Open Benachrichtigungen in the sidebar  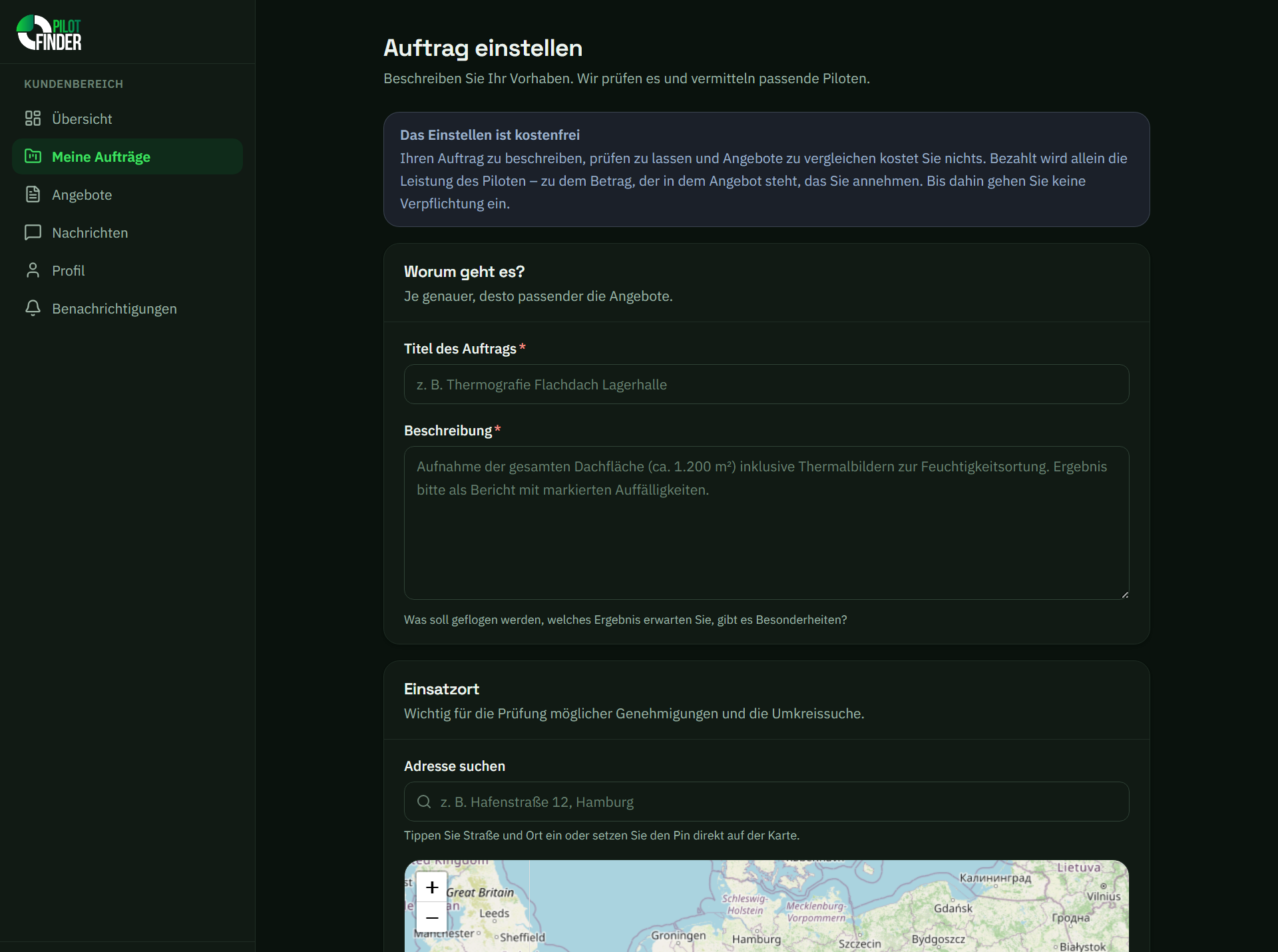pyautogui.click(x=127, y=308)
